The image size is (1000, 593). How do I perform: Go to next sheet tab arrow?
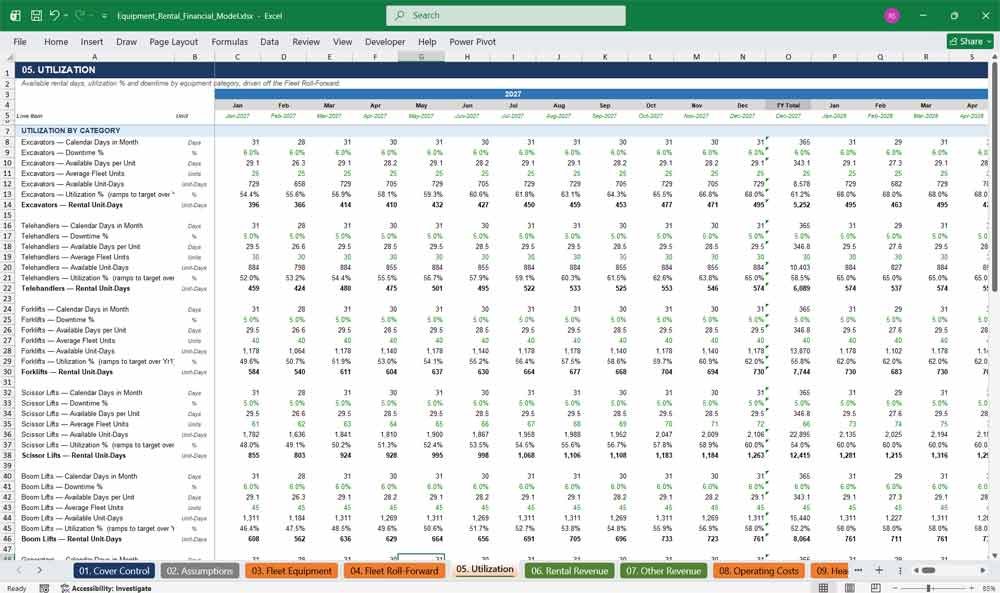(39, 570)
